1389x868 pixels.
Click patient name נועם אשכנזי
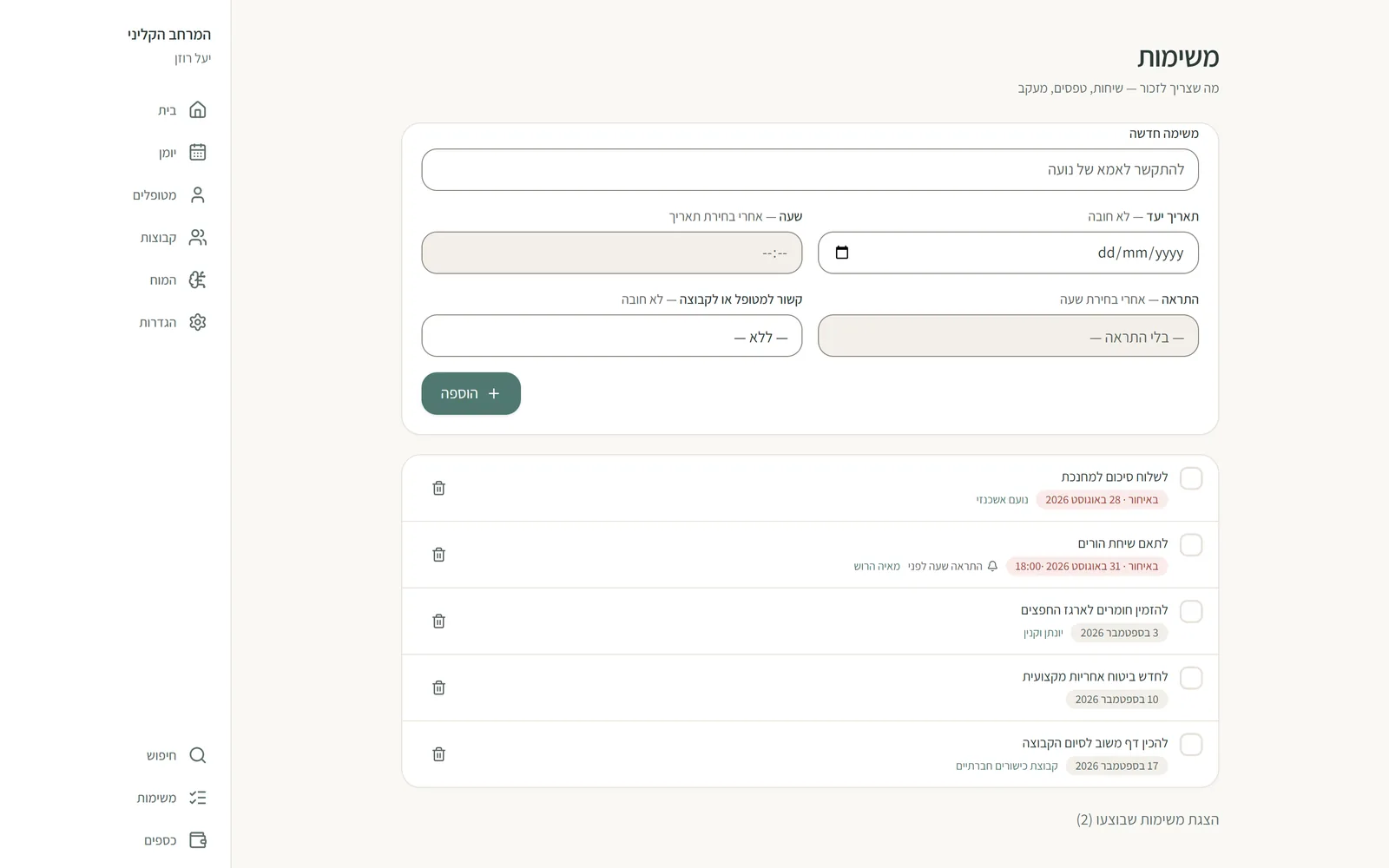(1002, 500)
